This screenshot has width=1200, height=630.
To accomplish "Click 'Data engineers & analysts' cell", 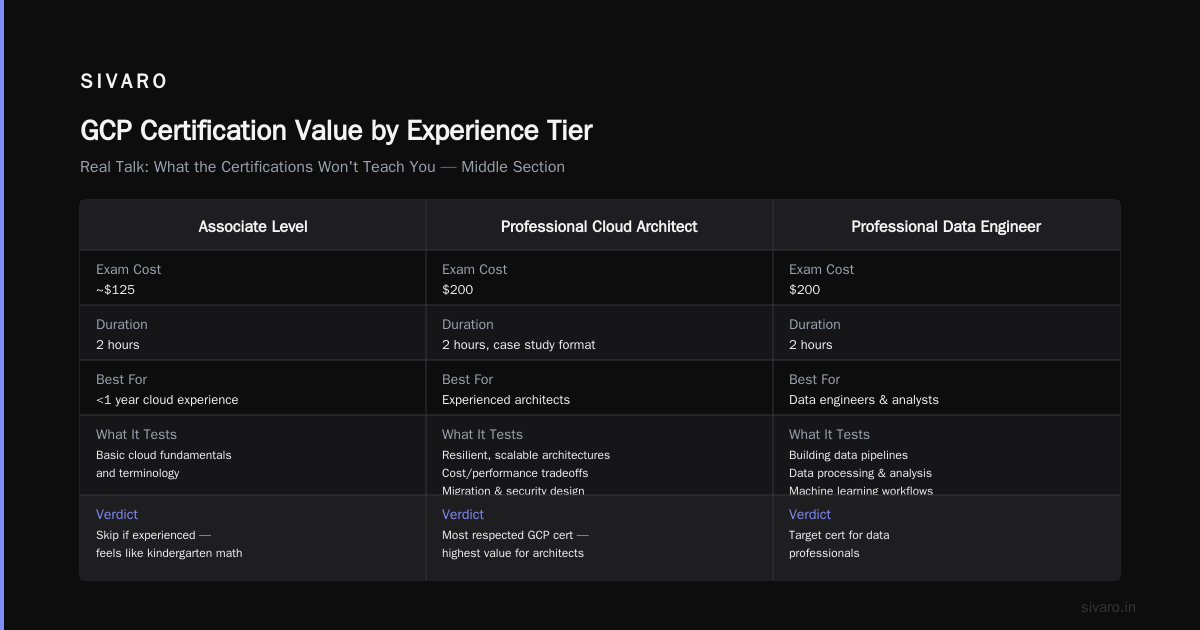I will (864, 400).
